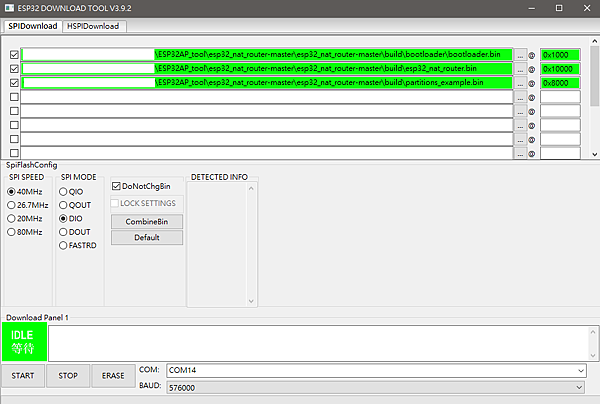The image size is (600, 404).
Task: Click the ESP32 Download Tool title bar icon
Action: coord(9,8)
